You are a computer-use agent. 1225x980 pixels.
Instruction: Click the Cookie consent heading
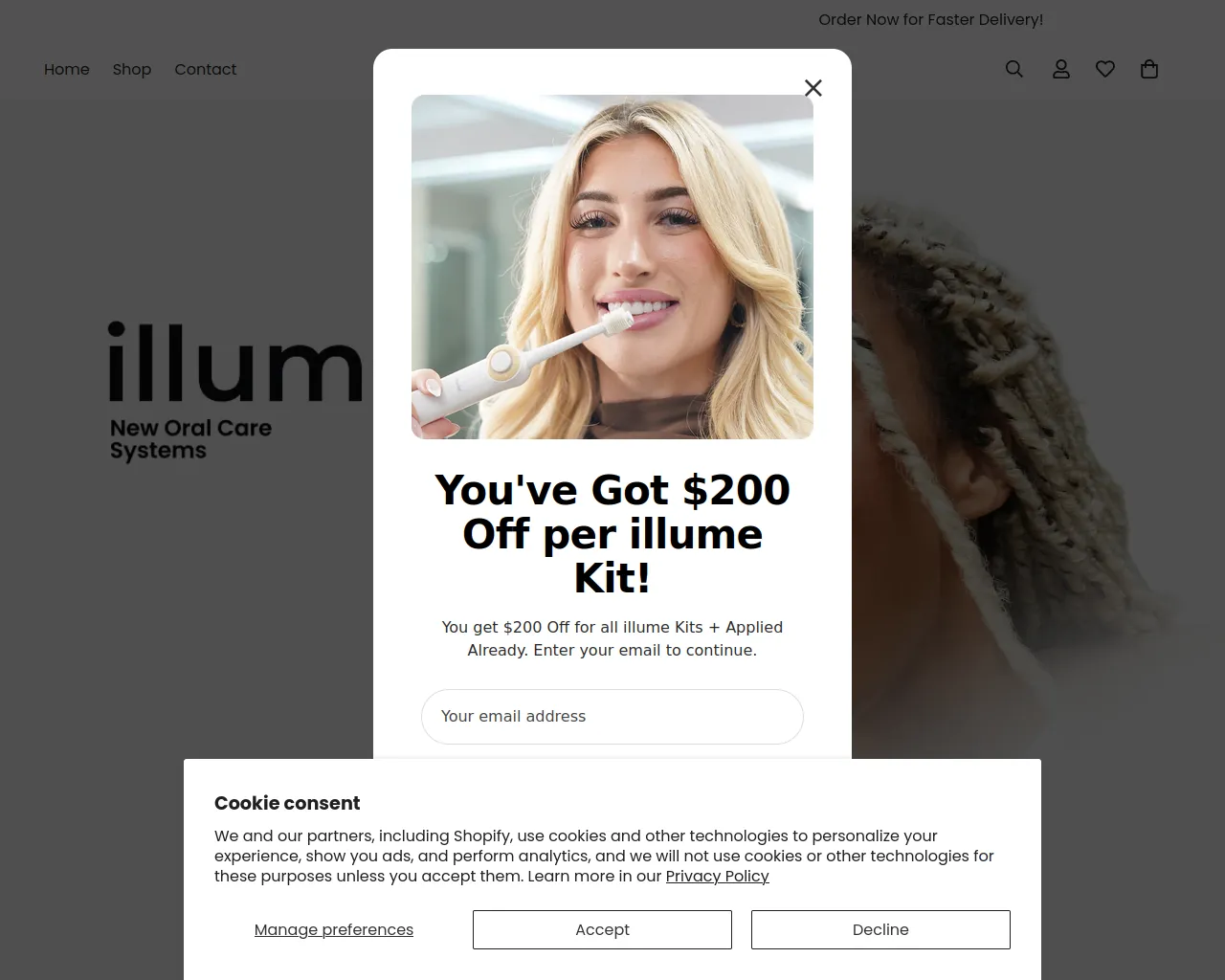(x=287, y=803)
